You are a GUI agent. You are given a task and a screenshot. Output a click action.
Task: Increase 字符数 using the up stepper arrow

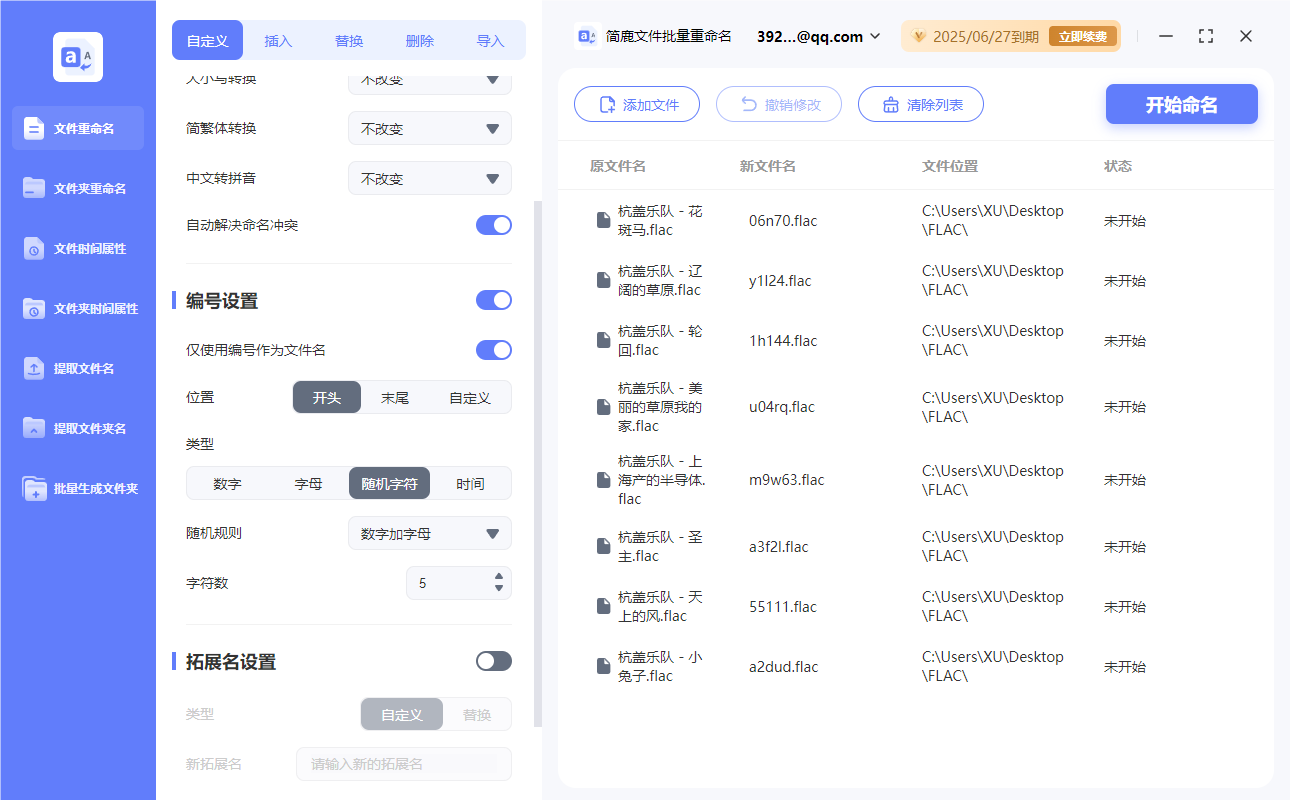coord(498,577)
